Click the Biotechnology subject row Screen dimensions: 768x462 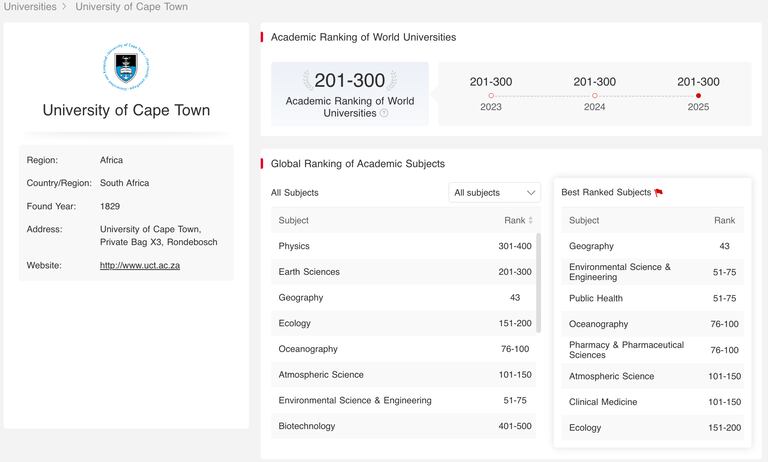click(x=404, y=426)
